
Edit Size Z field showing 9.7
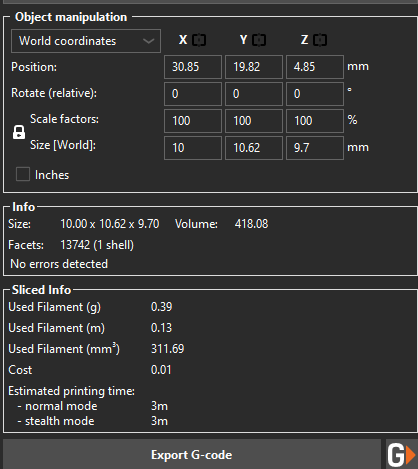tap(315, 148)
